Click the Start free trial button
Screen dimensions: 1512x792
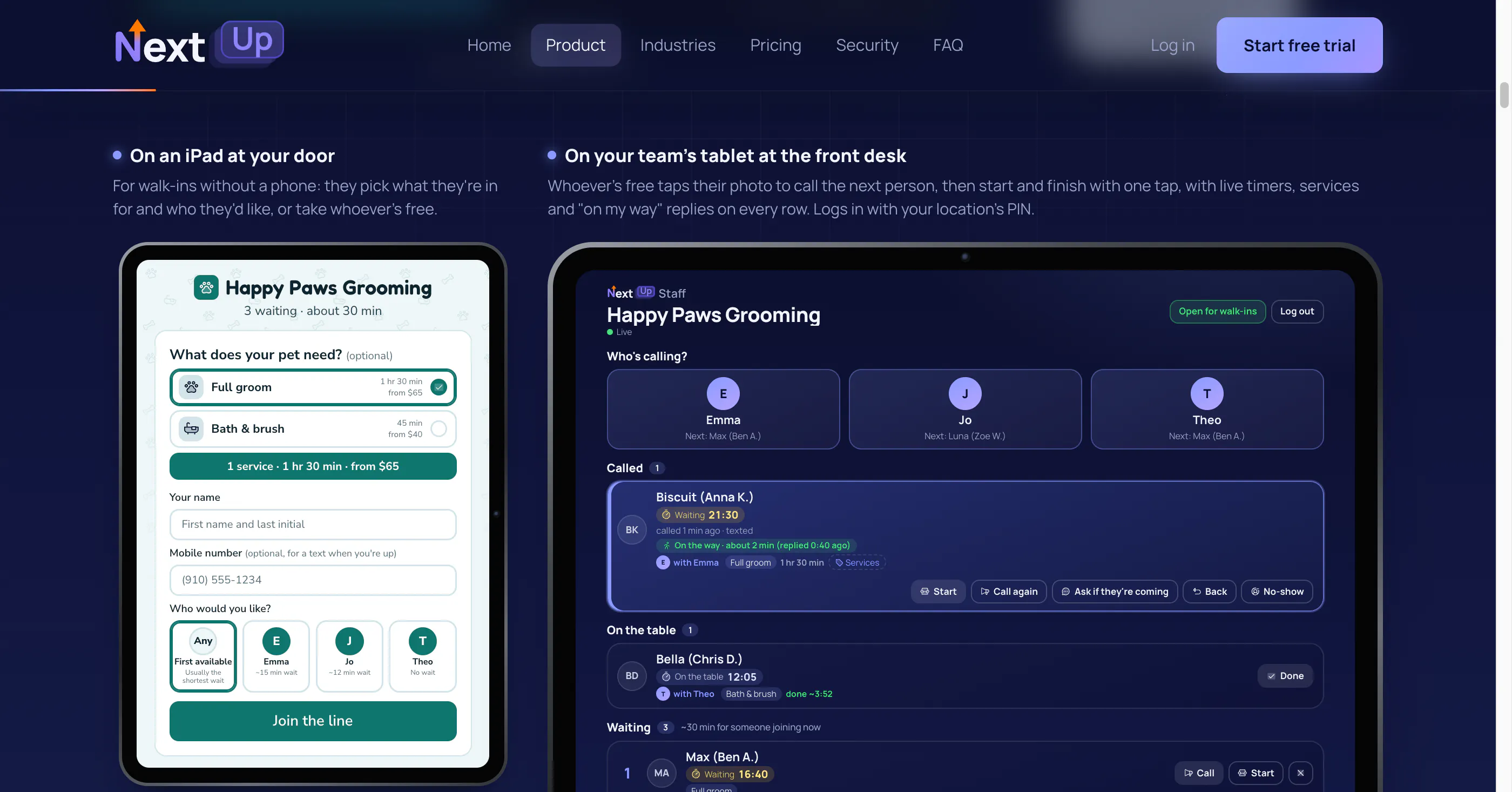pos(1299,45)
